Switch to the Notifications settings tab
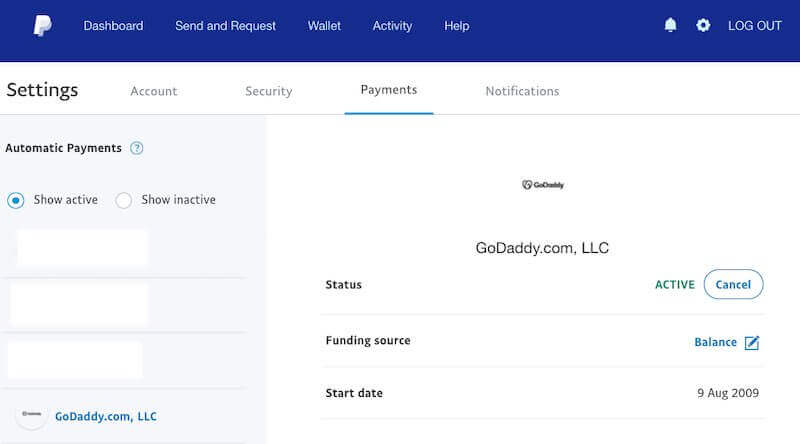800x444 pixels. (522, 91)
